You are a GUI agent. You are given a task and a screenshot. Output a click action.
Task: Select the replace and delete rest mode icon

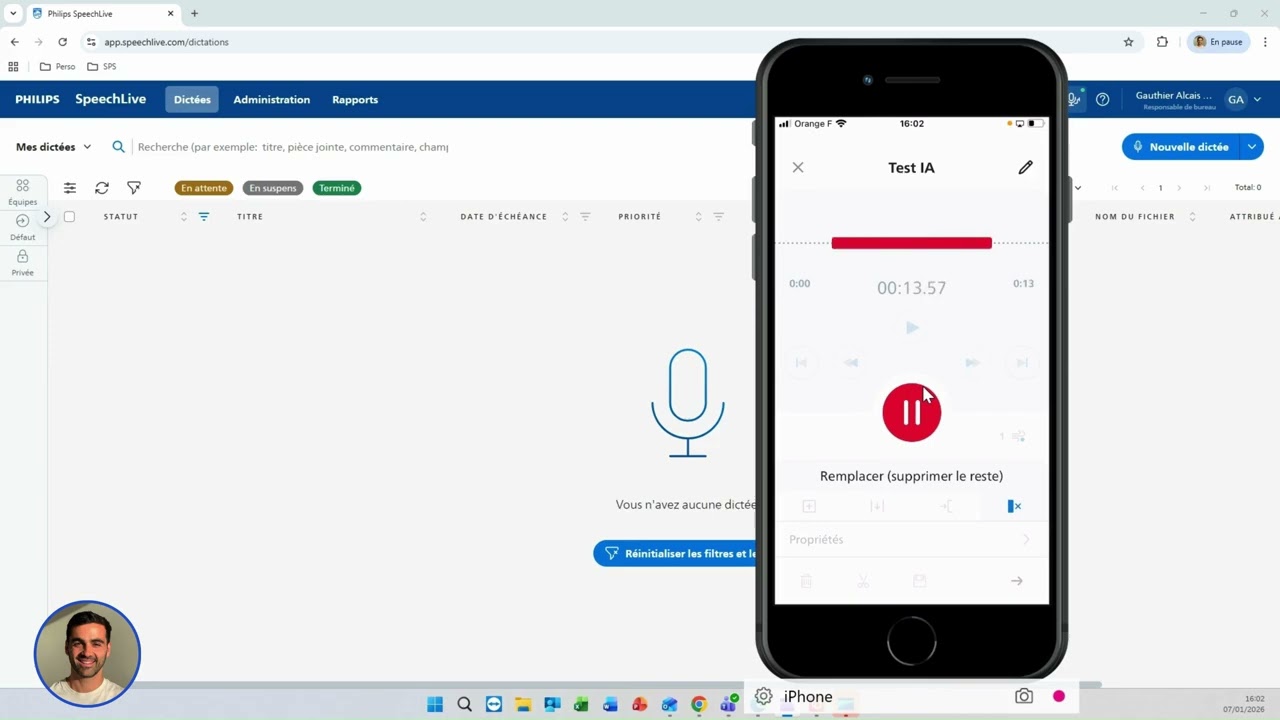(1014, 506)
